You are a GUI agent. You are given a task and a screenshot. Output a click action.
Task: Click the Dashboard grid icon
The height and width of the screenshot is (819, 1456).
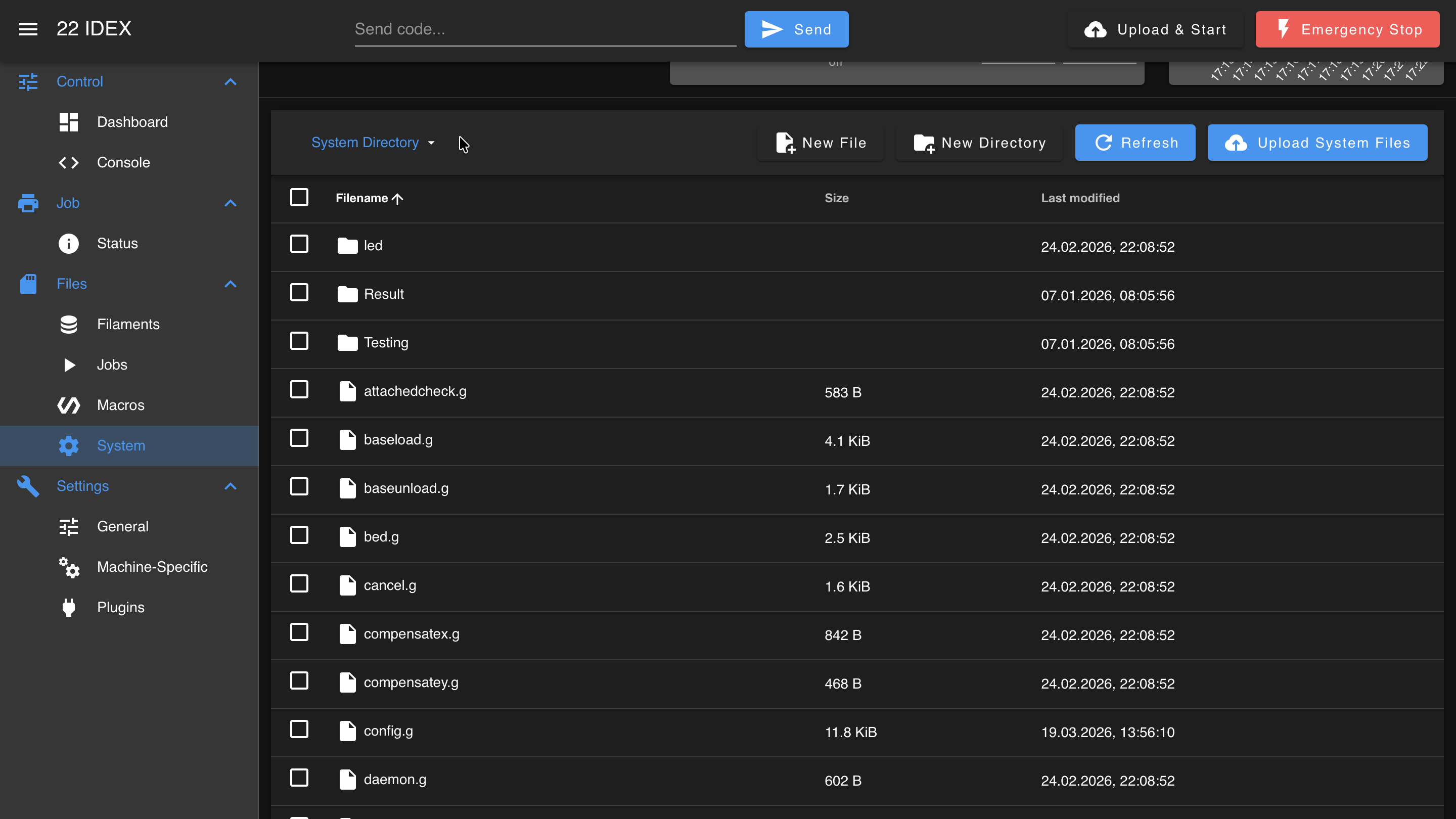coord(69,122)
